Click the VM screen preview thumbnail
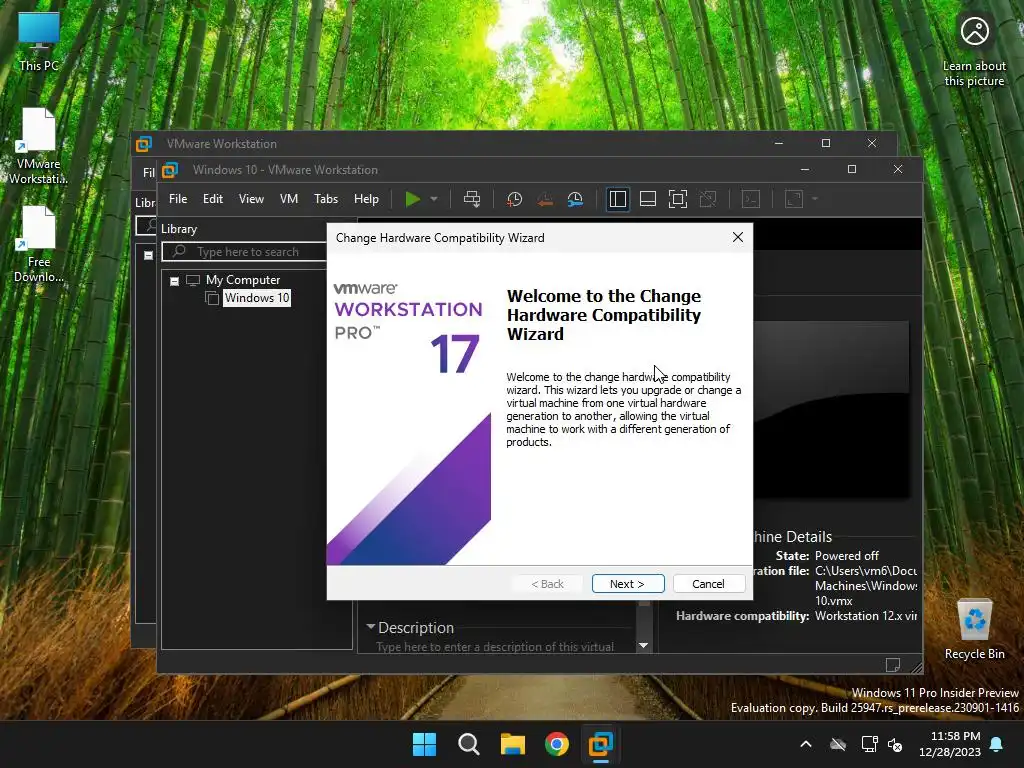 (x=831, y=409)
